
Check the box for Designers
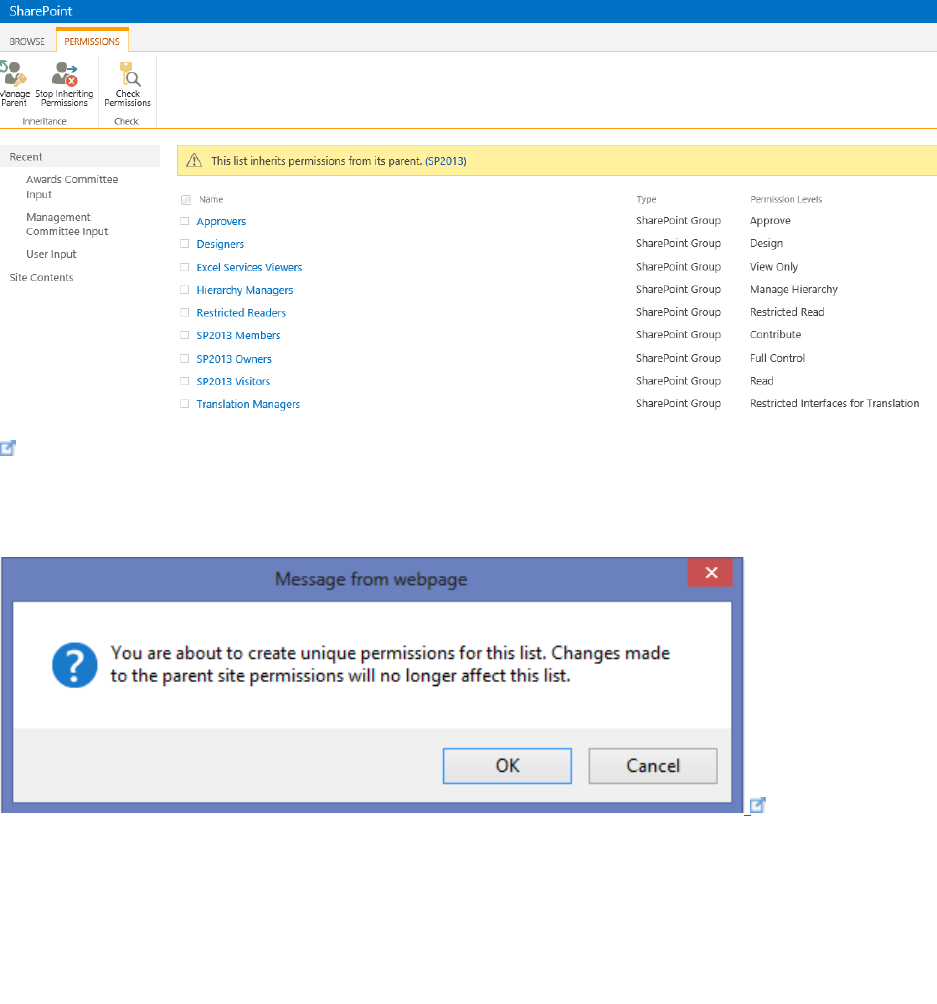(184, 243)
